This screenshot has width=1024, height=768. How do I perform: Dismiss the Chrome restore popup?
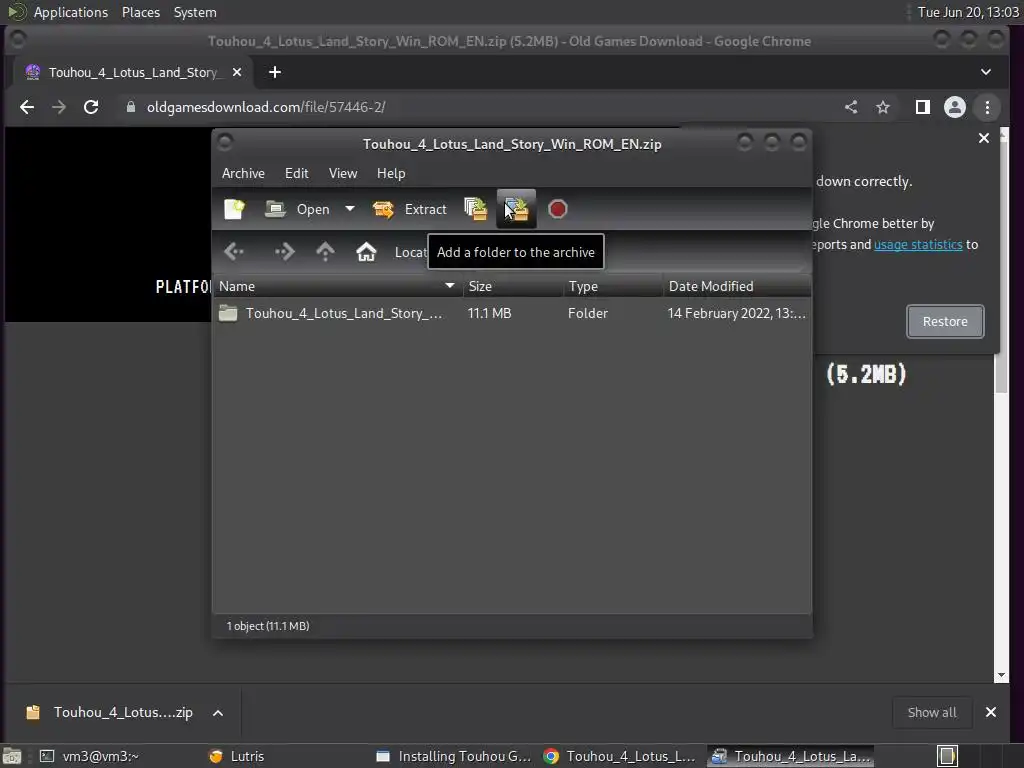pyautogui.click(x=984, y=138)
